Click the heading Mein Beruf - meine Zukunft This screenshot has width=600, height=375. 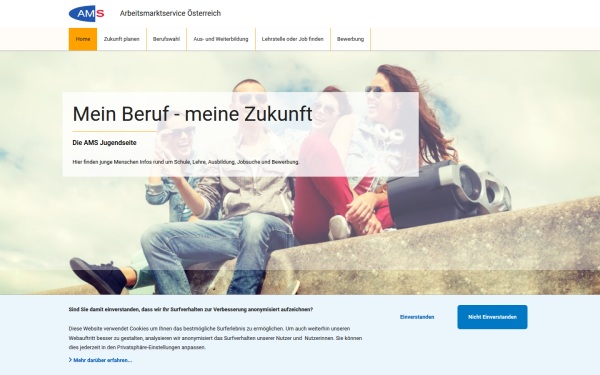192,114
